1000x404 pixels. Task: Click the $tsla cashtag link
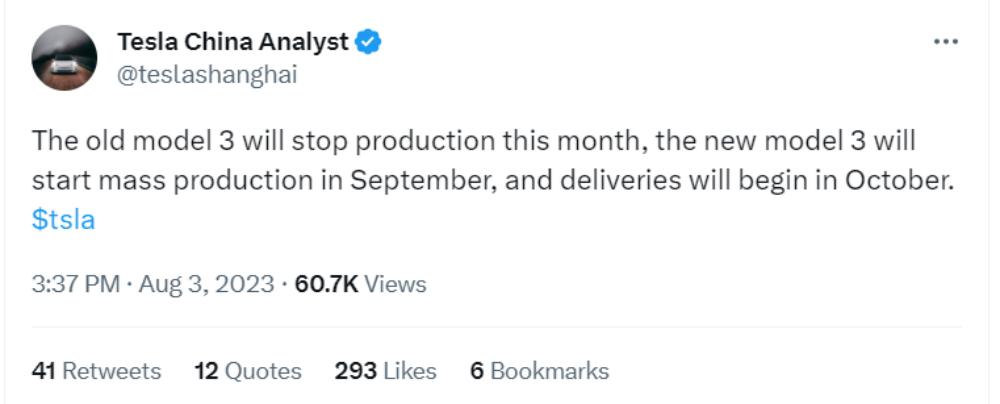point(63,220)
